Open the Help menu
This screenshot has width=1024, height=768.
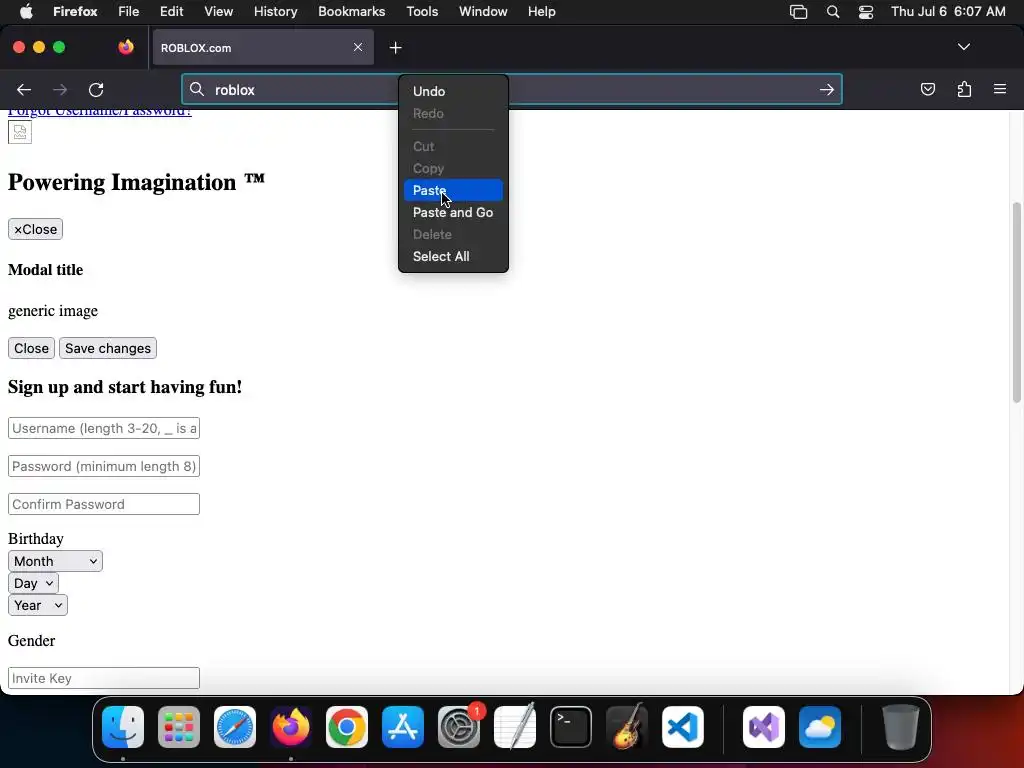541,12
